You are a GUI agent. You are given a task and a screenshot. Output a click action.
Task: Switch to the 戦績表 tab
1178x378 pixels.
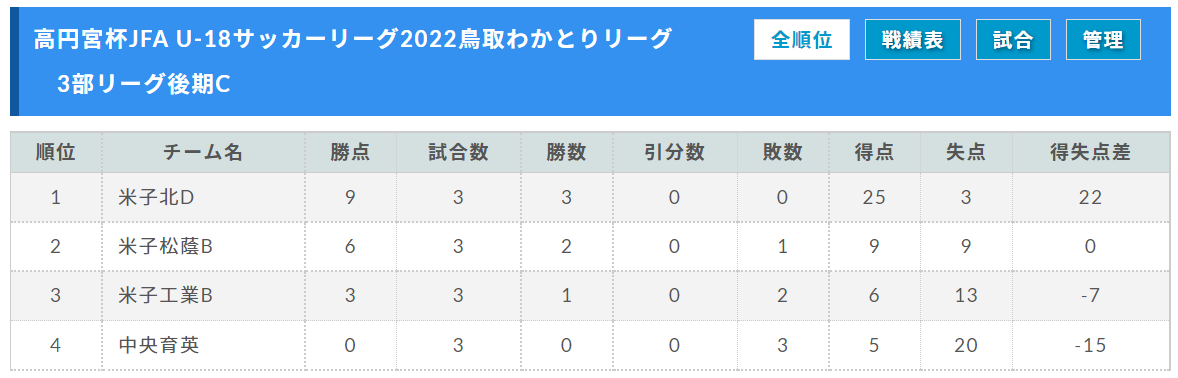coord(913,40)
